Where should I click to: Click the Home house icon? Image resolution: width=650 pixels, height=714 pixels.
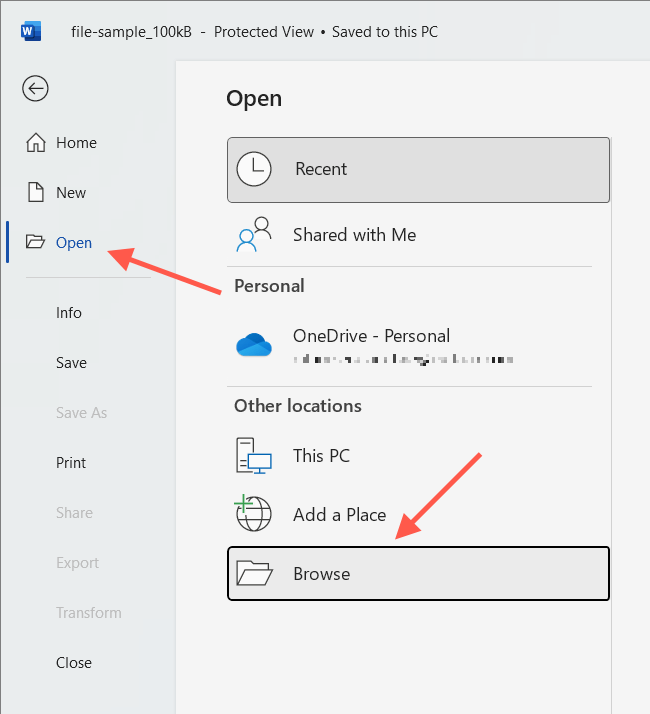(x=36, y=143)
